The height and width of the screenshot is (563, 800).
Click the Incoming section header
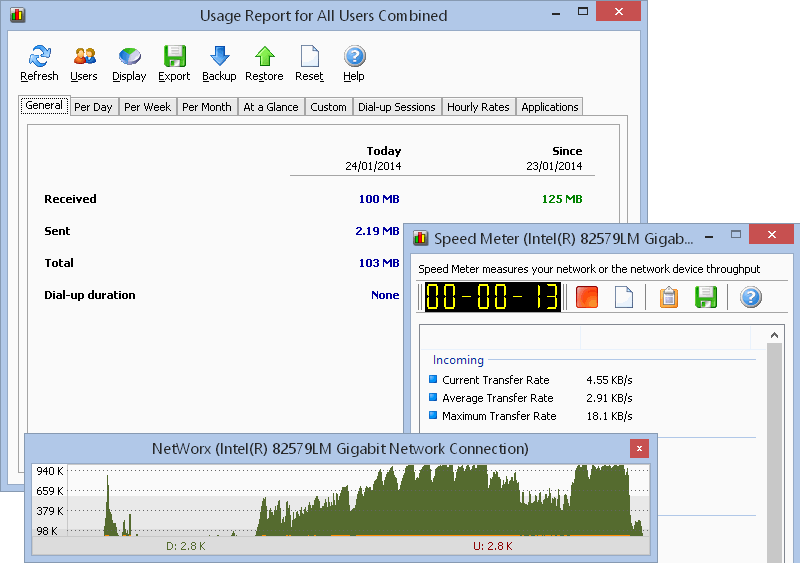(x=458, y=360)
